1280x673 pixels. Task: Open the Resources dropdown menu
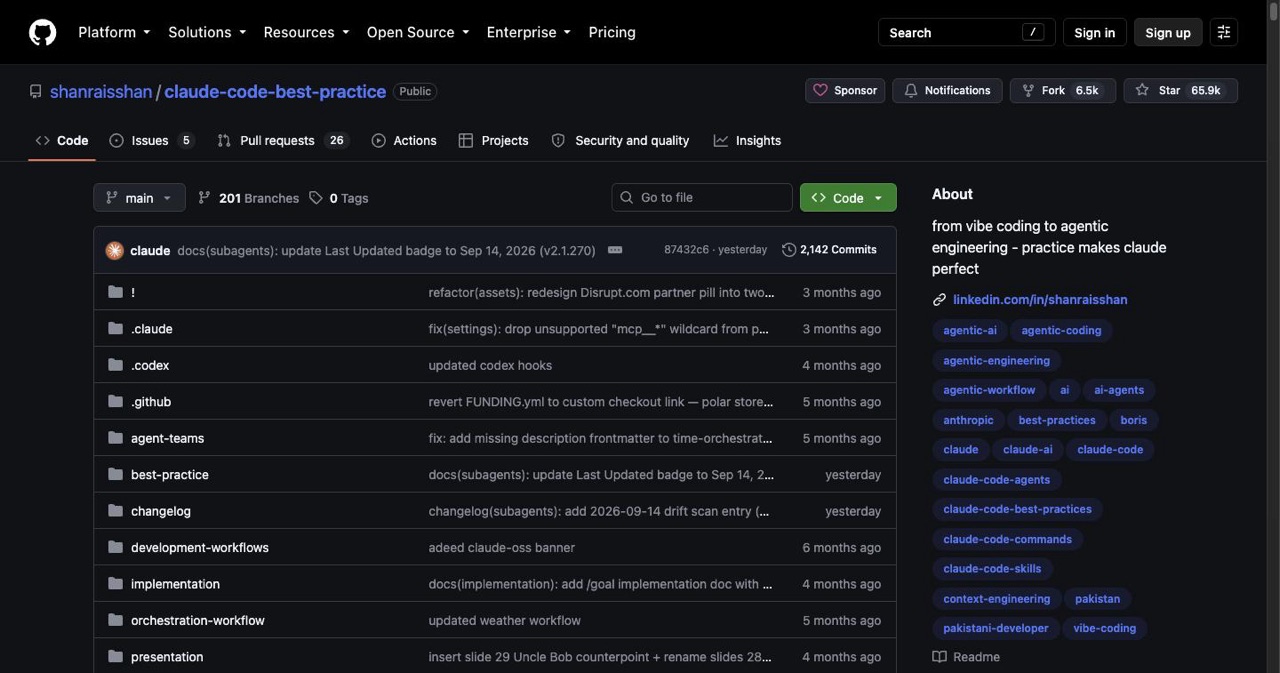tap(306, 32)
